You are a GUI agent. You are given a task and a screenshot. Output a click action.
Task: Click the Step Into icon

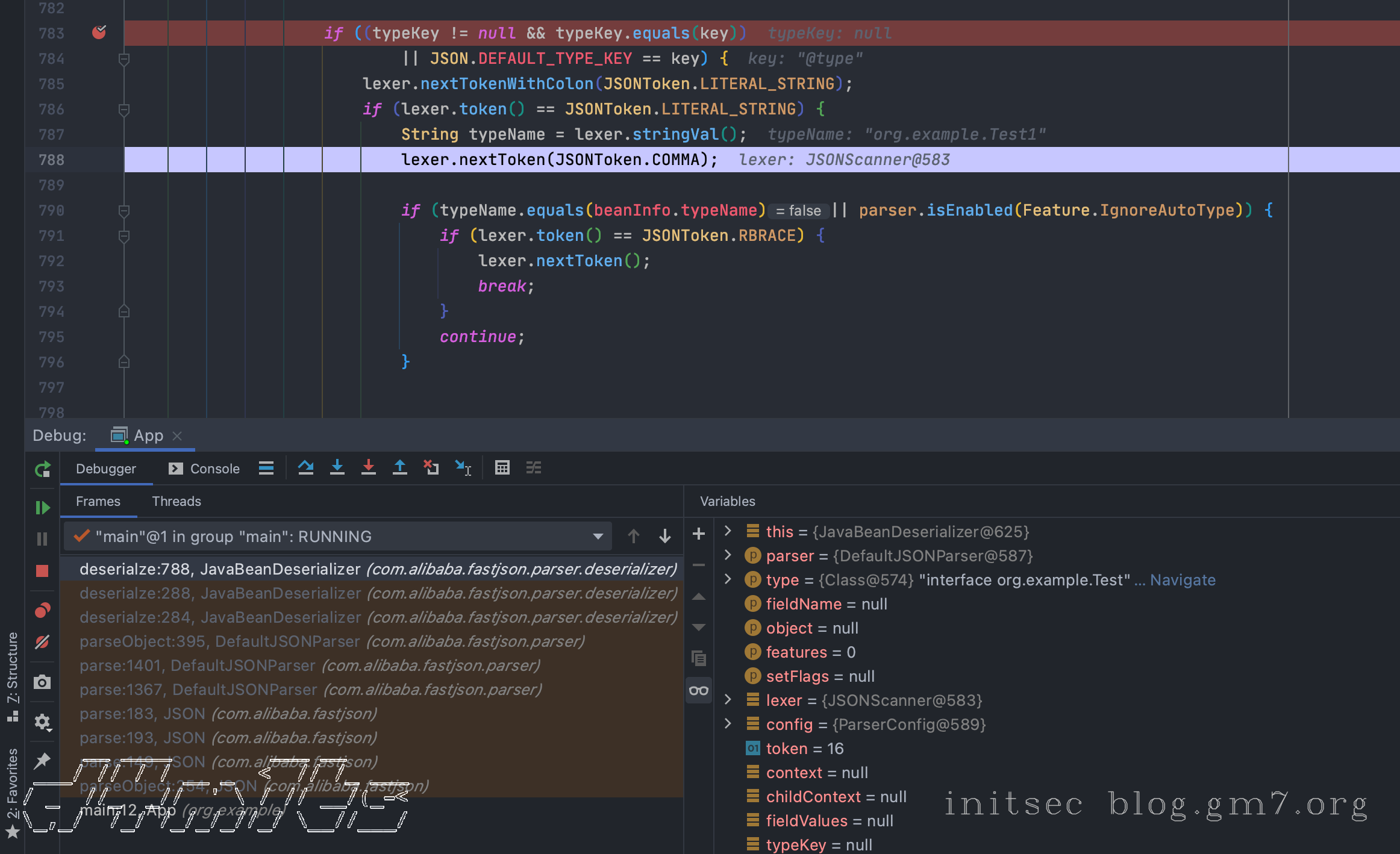point(337,468)
